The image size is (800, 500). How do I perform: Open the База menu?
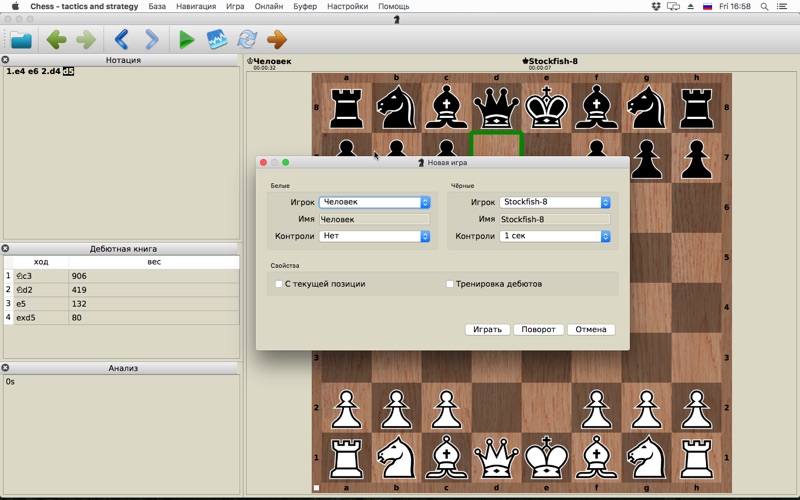tap(157, 7)
